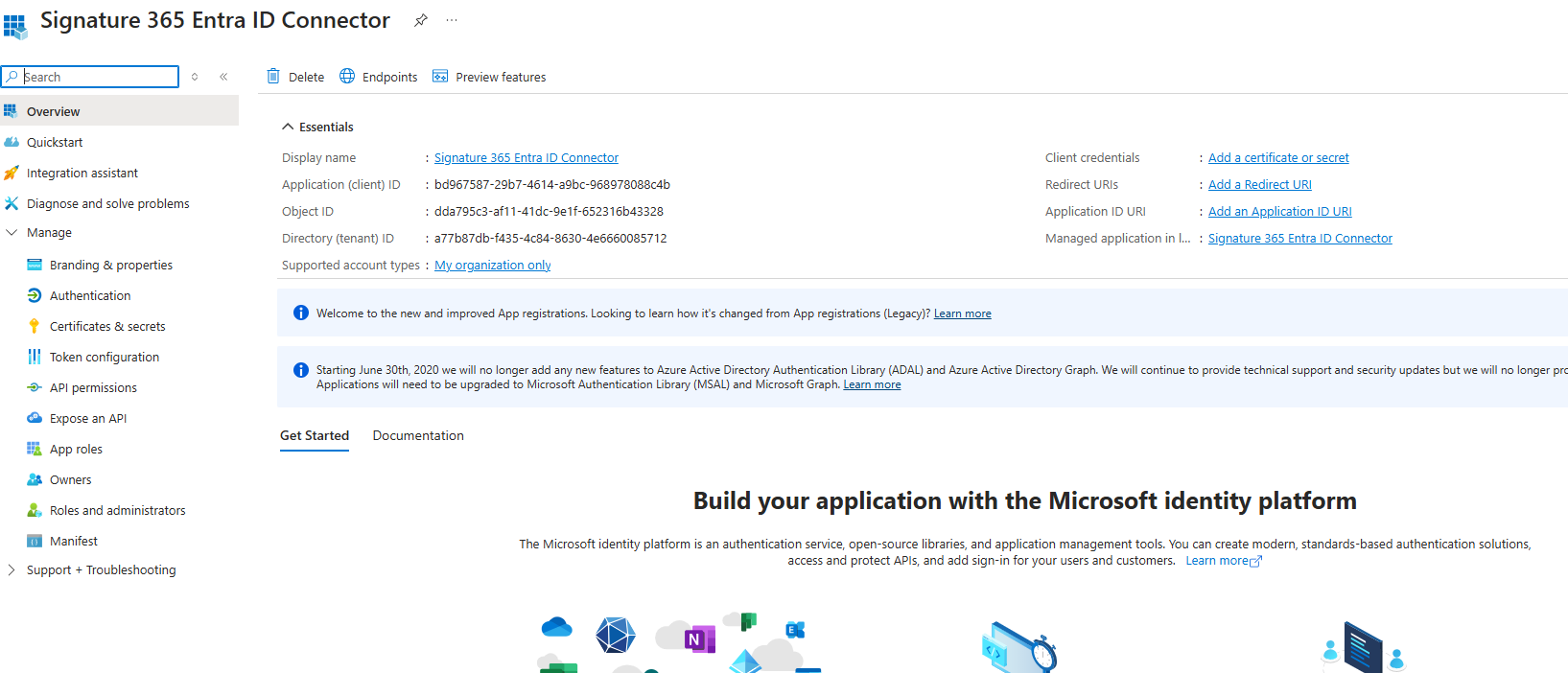Pin the Signature 365 Entra ID Connector page
Screen dimensions: 1568x673
(421, 20)
